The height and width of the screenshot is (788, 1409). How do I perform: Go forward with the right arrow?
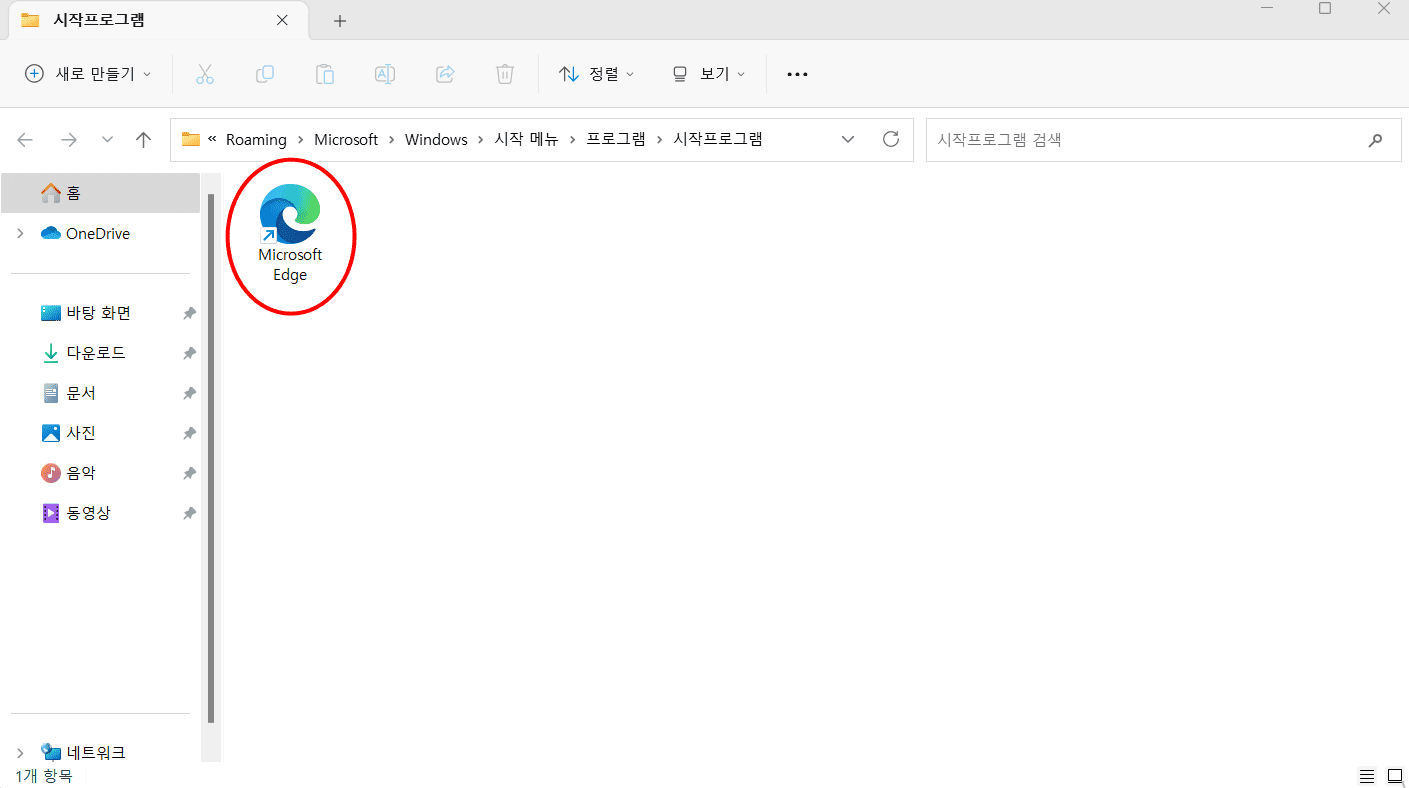click(x=69, y=140)
